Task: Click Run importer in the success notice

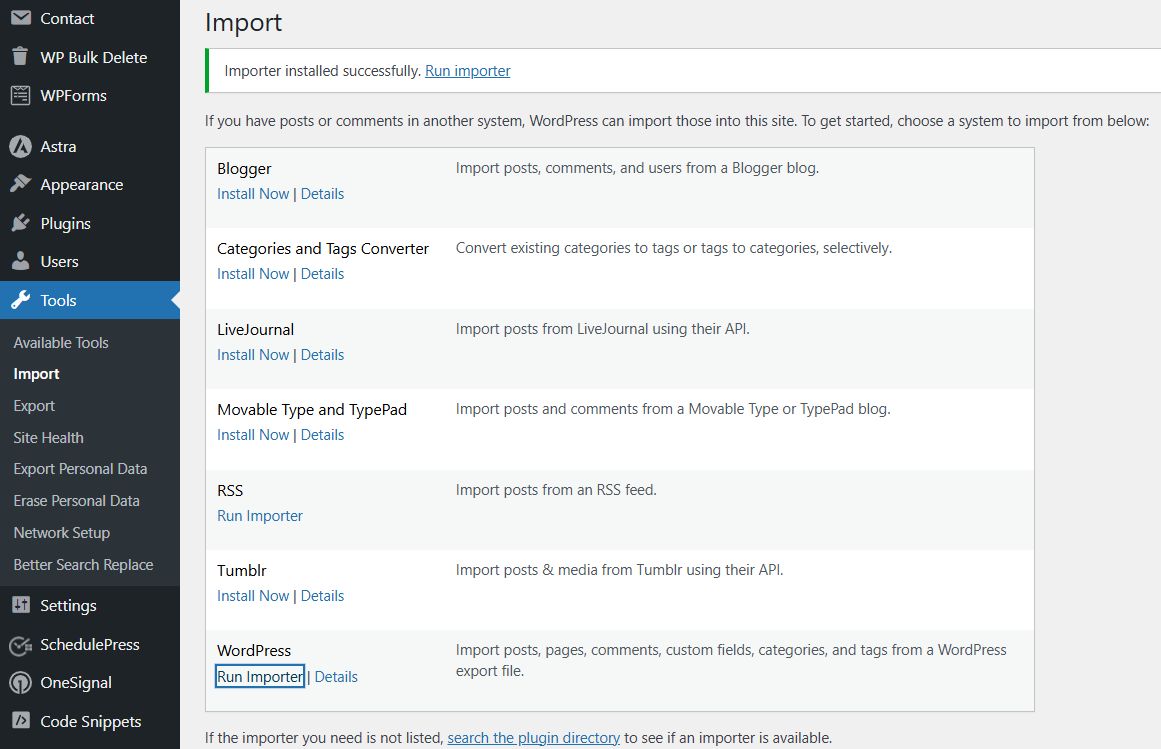Action: (x=467, y=70)
